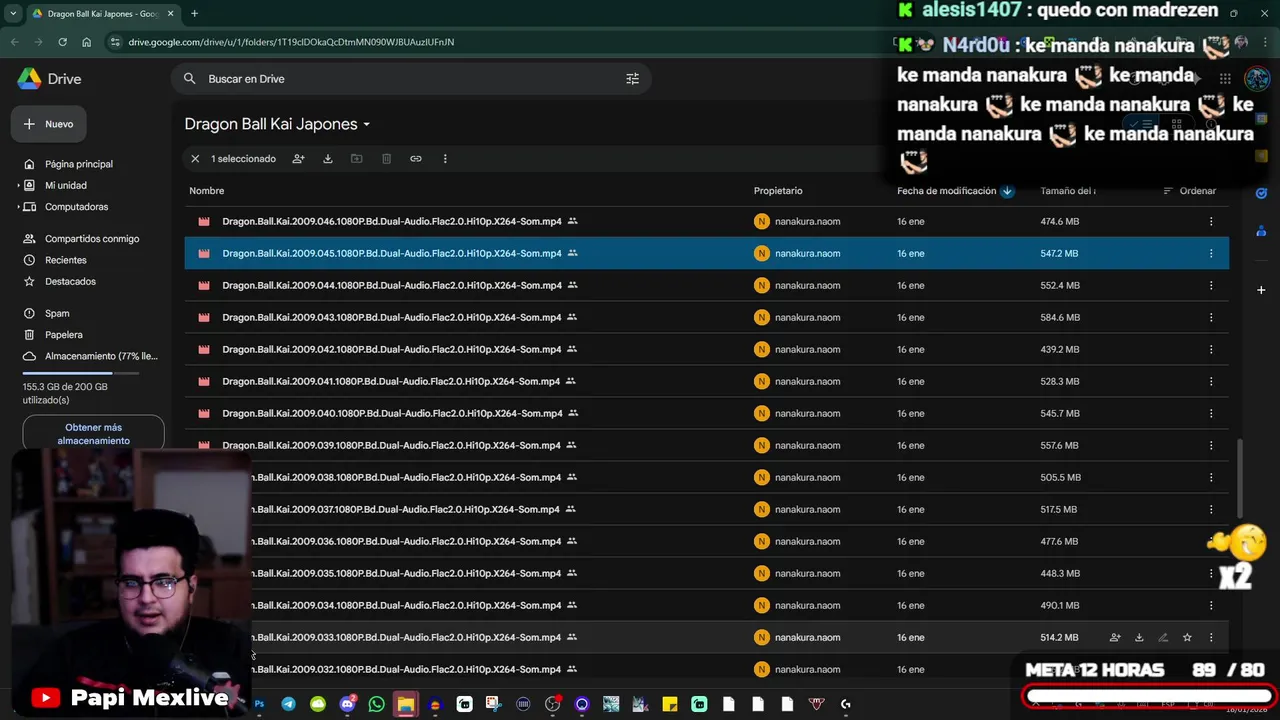Share episode 033 using its row icon
Screen dimensions: 1280x720
click(x=1115, y=637)
